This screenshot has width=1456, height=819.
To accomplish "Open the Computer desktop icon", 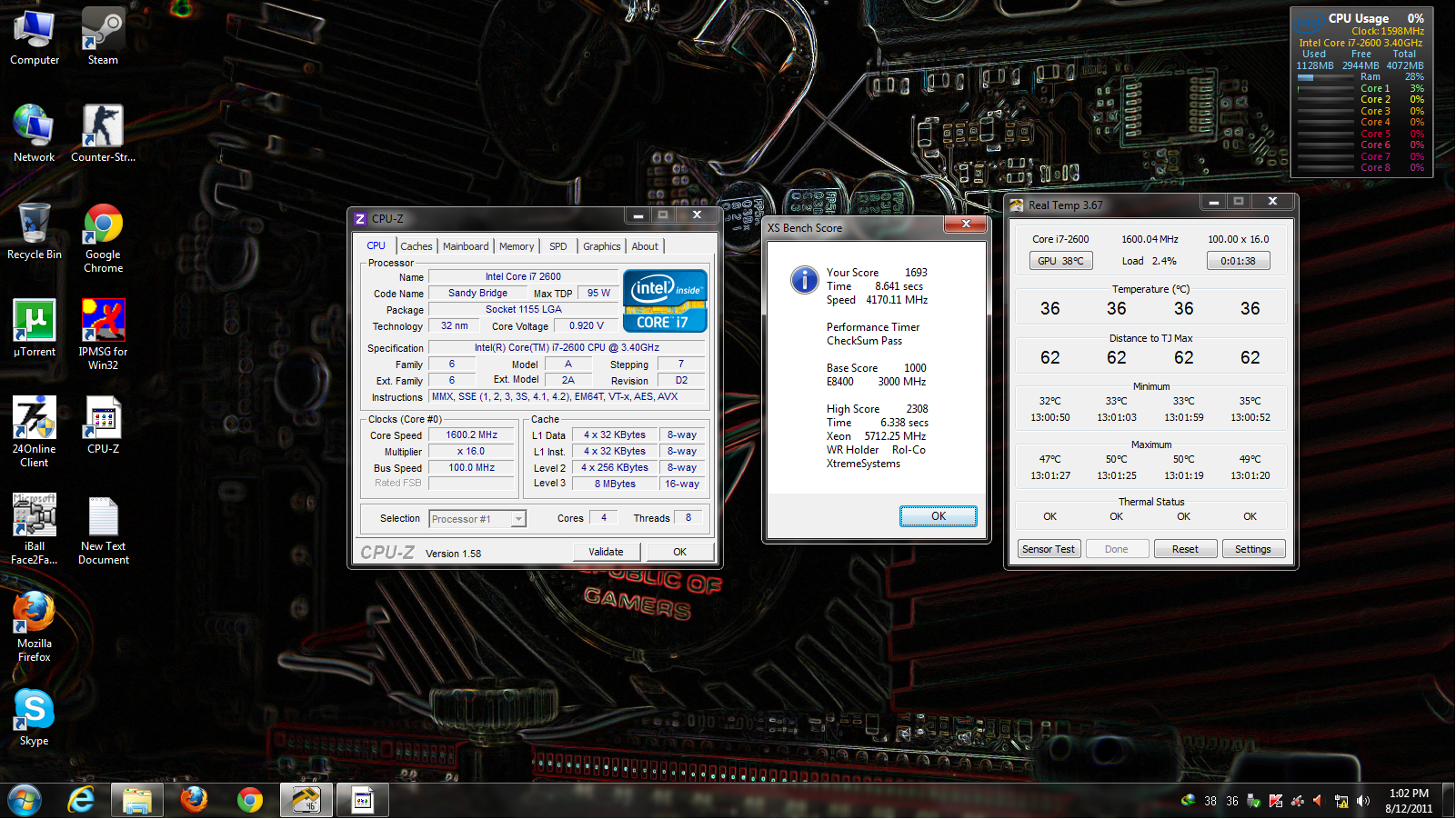I will click(x=35, y=37).
